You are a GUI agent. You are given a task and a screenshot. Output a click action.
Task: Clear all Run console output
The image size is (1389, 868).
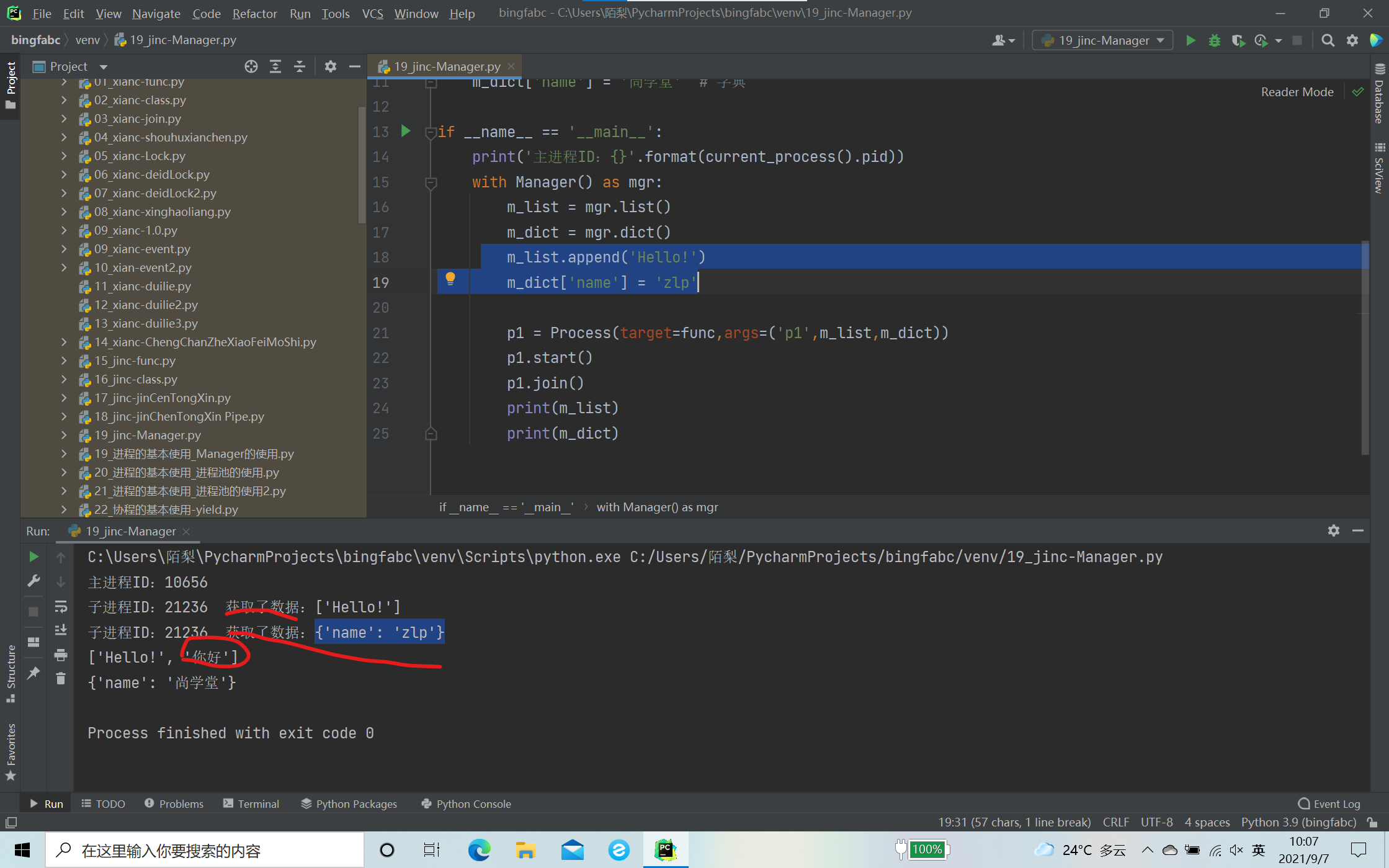[61, 679]
